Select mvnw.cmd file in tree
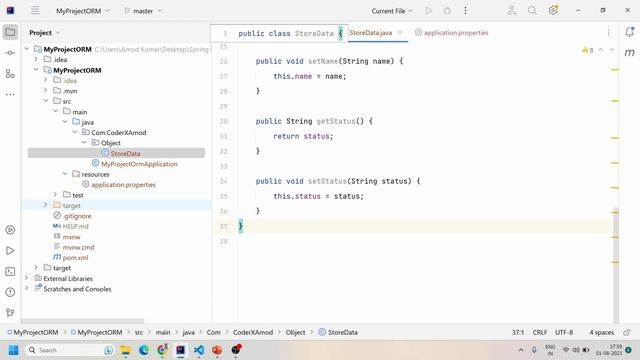Screen dimensions: 640x360 (x=78, y=247)
